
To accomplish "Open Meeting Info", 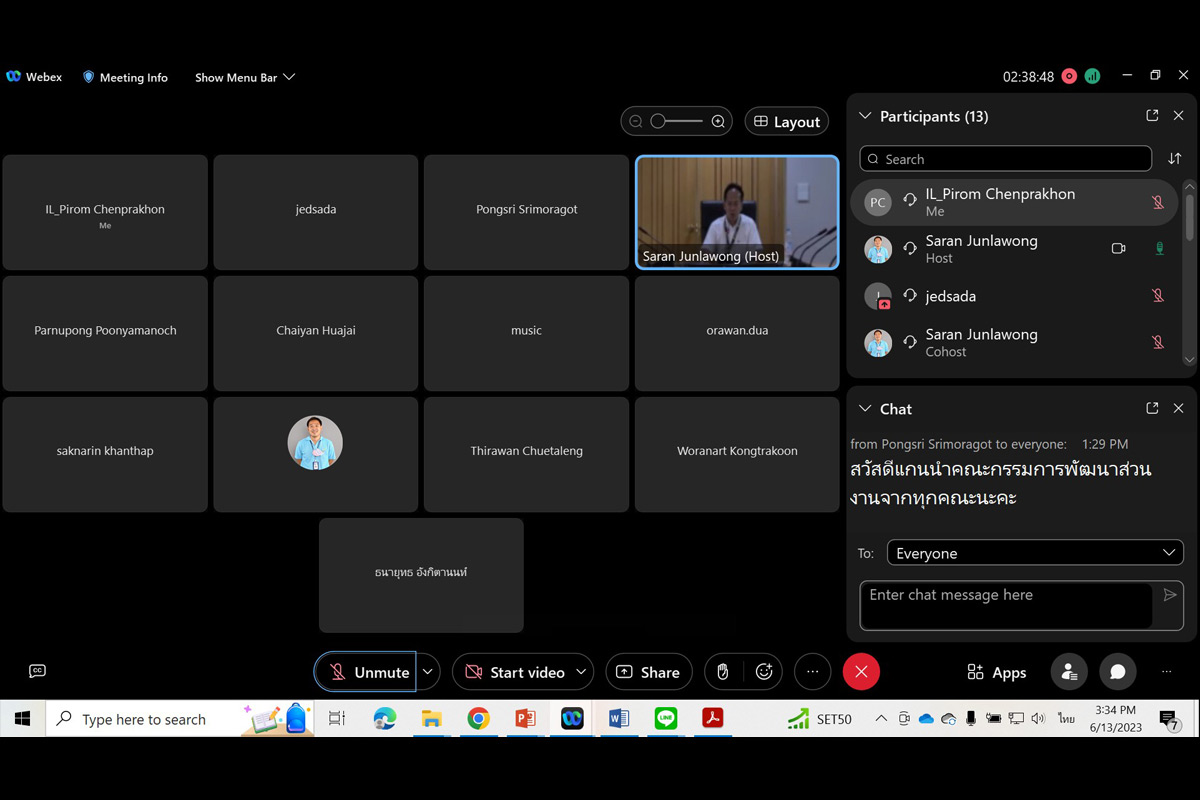I will click(125, 77).
